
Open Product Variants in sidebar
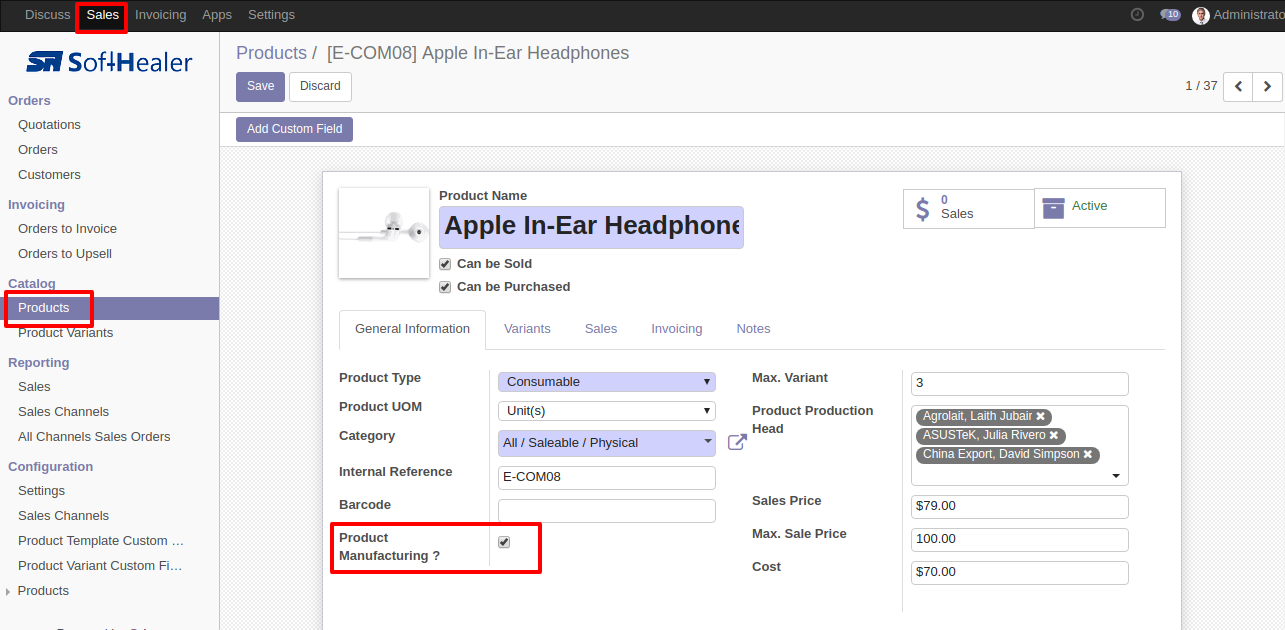(65, 333)
